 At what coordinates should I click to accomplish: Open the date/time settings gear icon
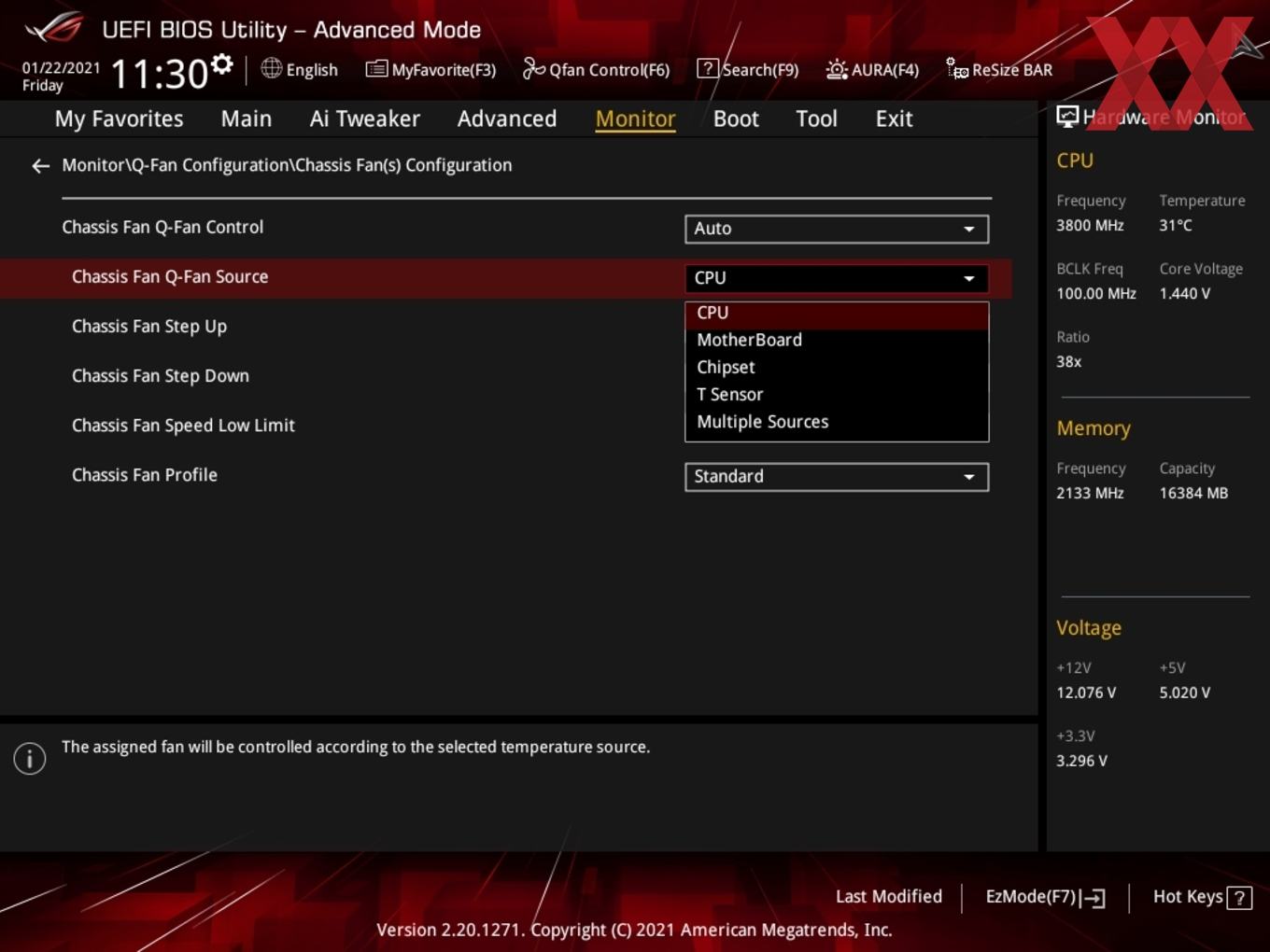pos(221,63)
